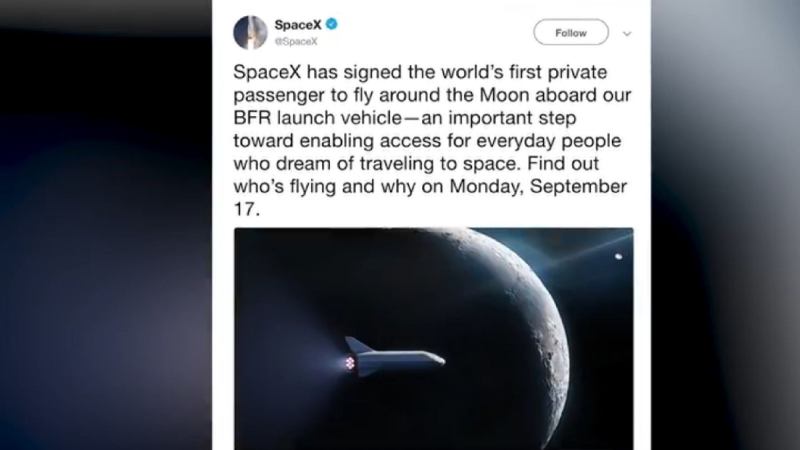This screenshot has height=450, width=800.
Task: Open the SpaceX display name link
Action: coord(290,24)
